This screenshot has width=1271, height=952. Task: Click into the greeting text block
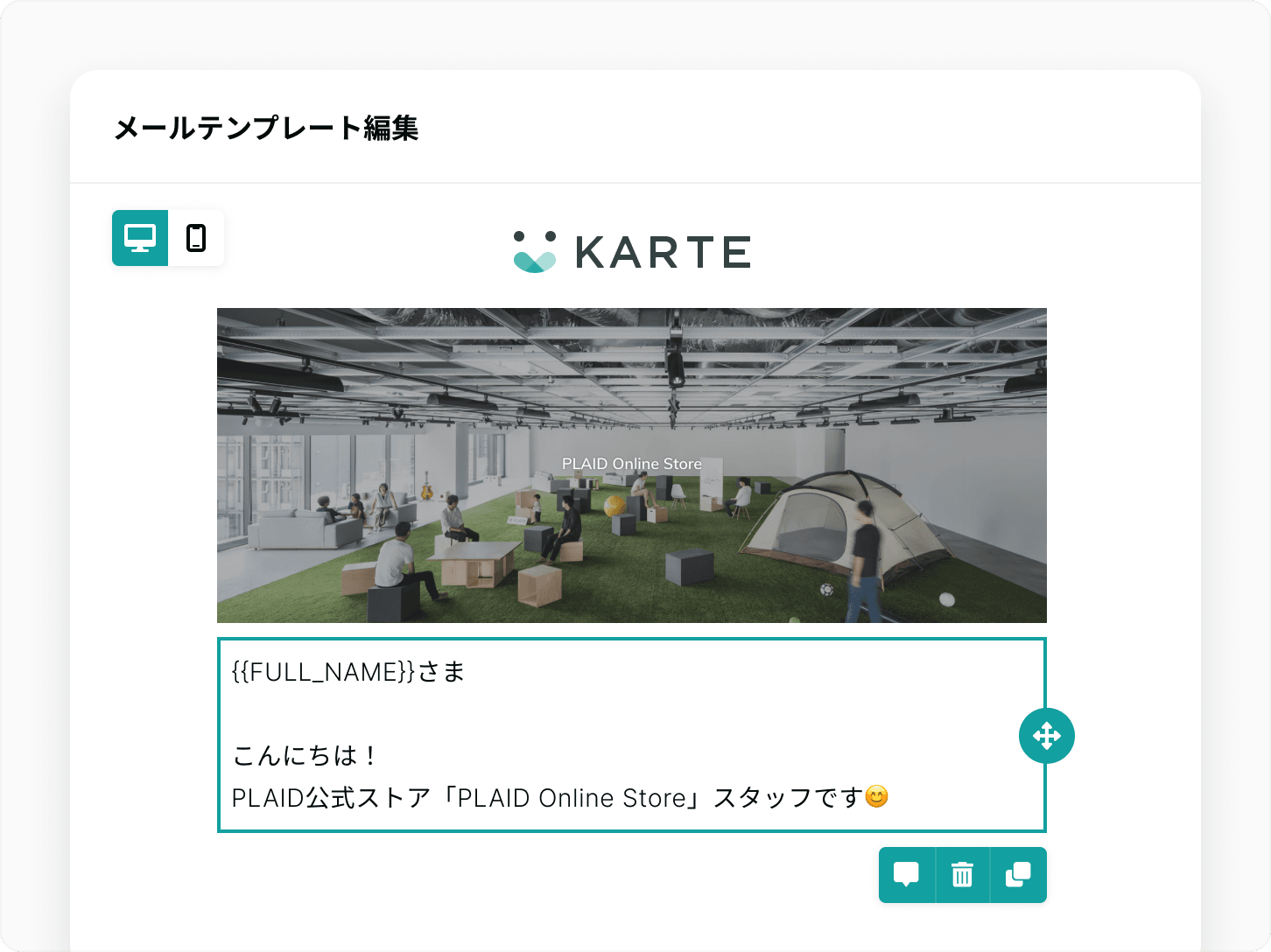[x=632, y=735]
